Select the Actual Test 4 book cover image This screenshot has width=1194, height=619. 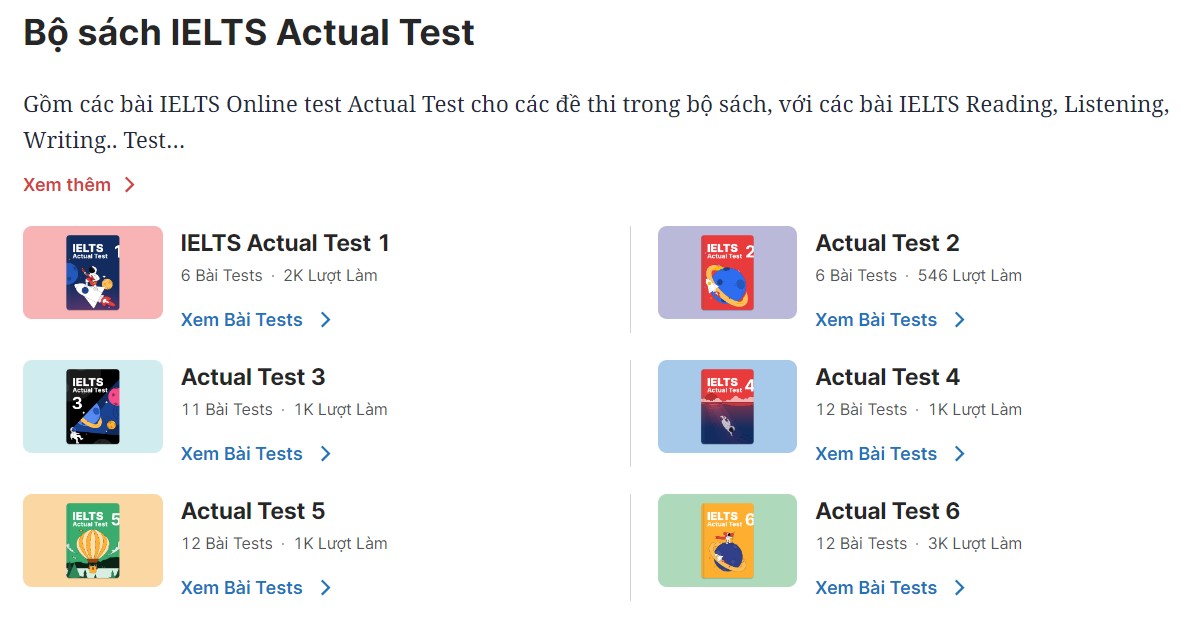pyautogui.click(x=727, y=407)
